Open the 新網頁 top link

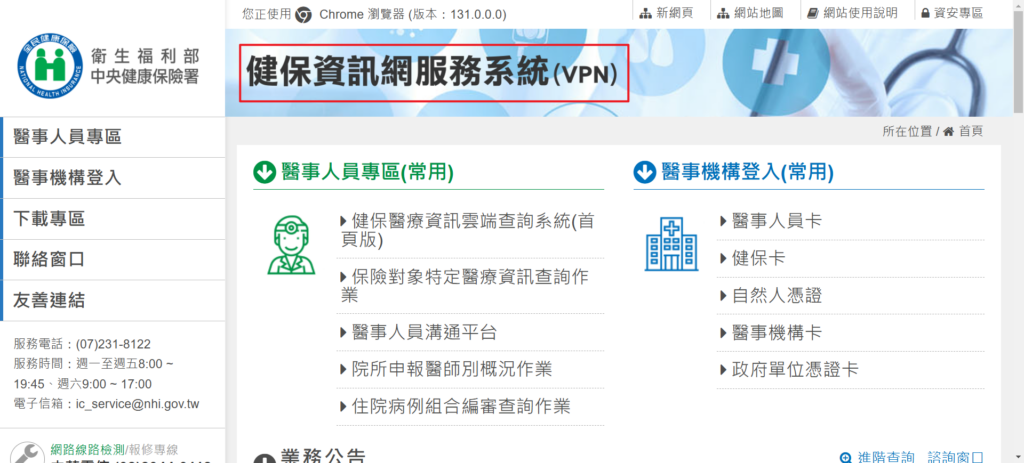tap(666, 13)
